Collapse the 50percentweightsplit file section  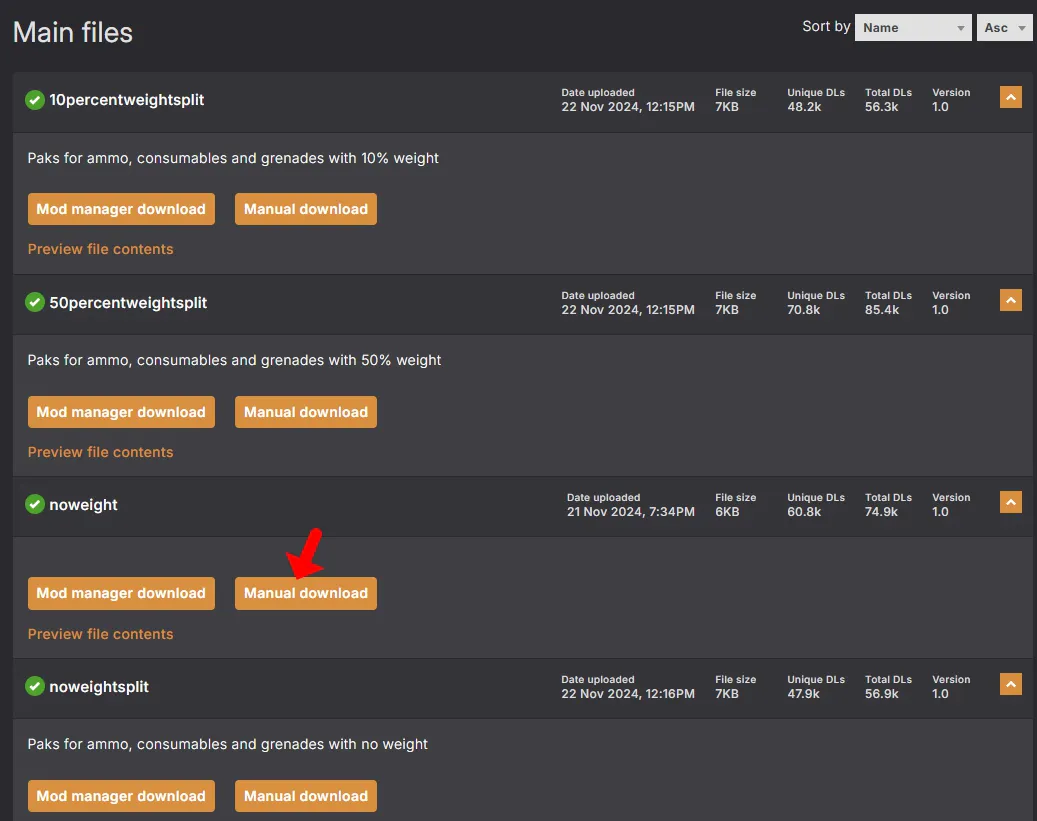1010,300
